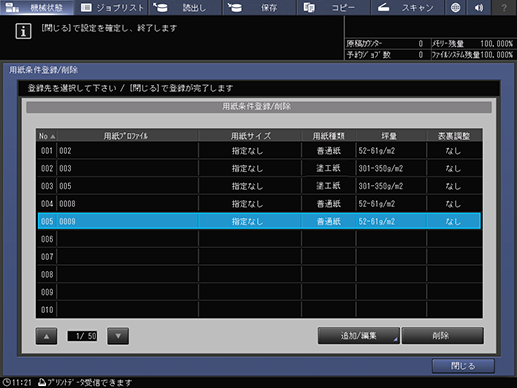
Task: Open the 読出し tab
Action: (185, 7)
